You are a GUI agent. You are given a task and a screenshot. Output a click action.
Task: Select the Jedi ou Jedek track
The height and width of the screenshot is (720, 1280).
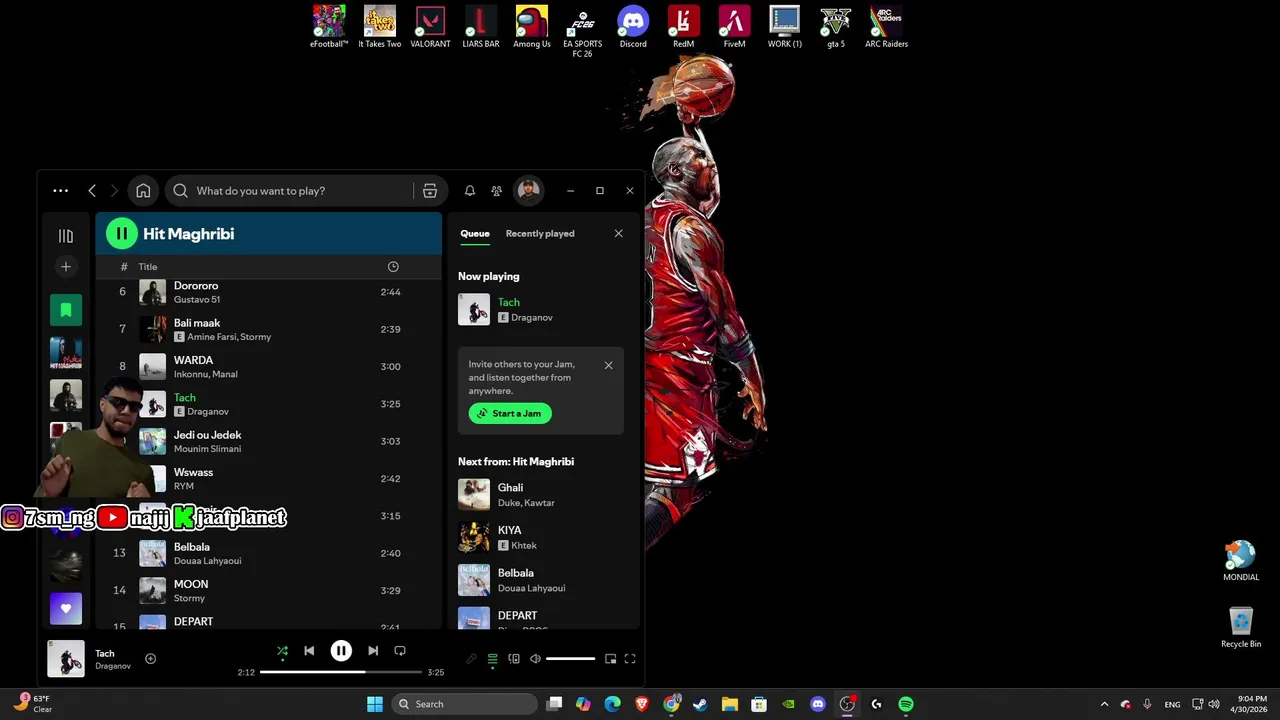268,441
